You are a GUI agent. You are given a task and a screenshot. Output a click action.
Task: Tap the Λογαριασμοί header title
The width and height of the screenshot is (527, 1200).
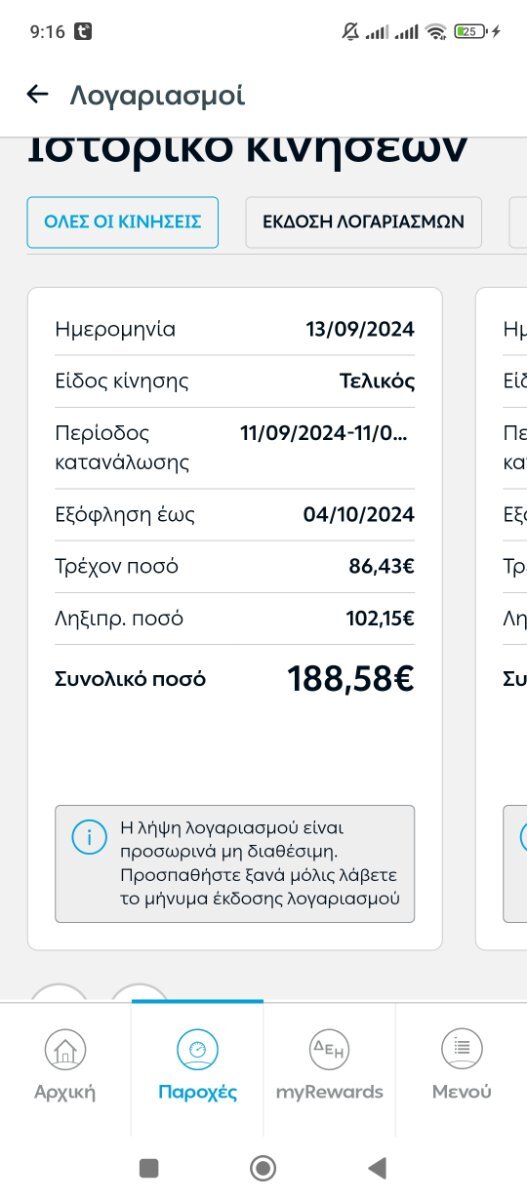(157, 96)
